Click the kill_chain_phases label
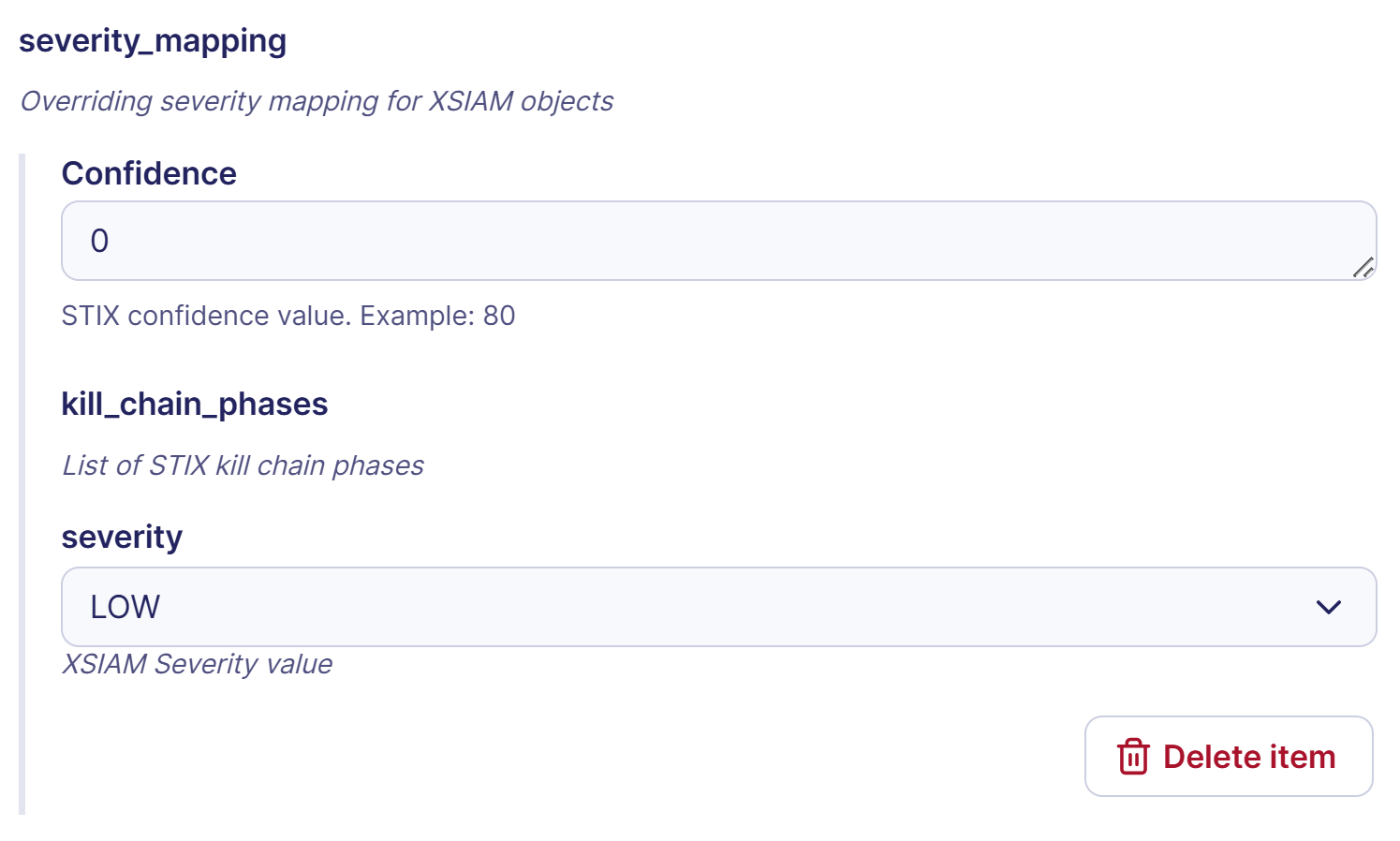Screen dimensions: 1400x841 point(195,404)
